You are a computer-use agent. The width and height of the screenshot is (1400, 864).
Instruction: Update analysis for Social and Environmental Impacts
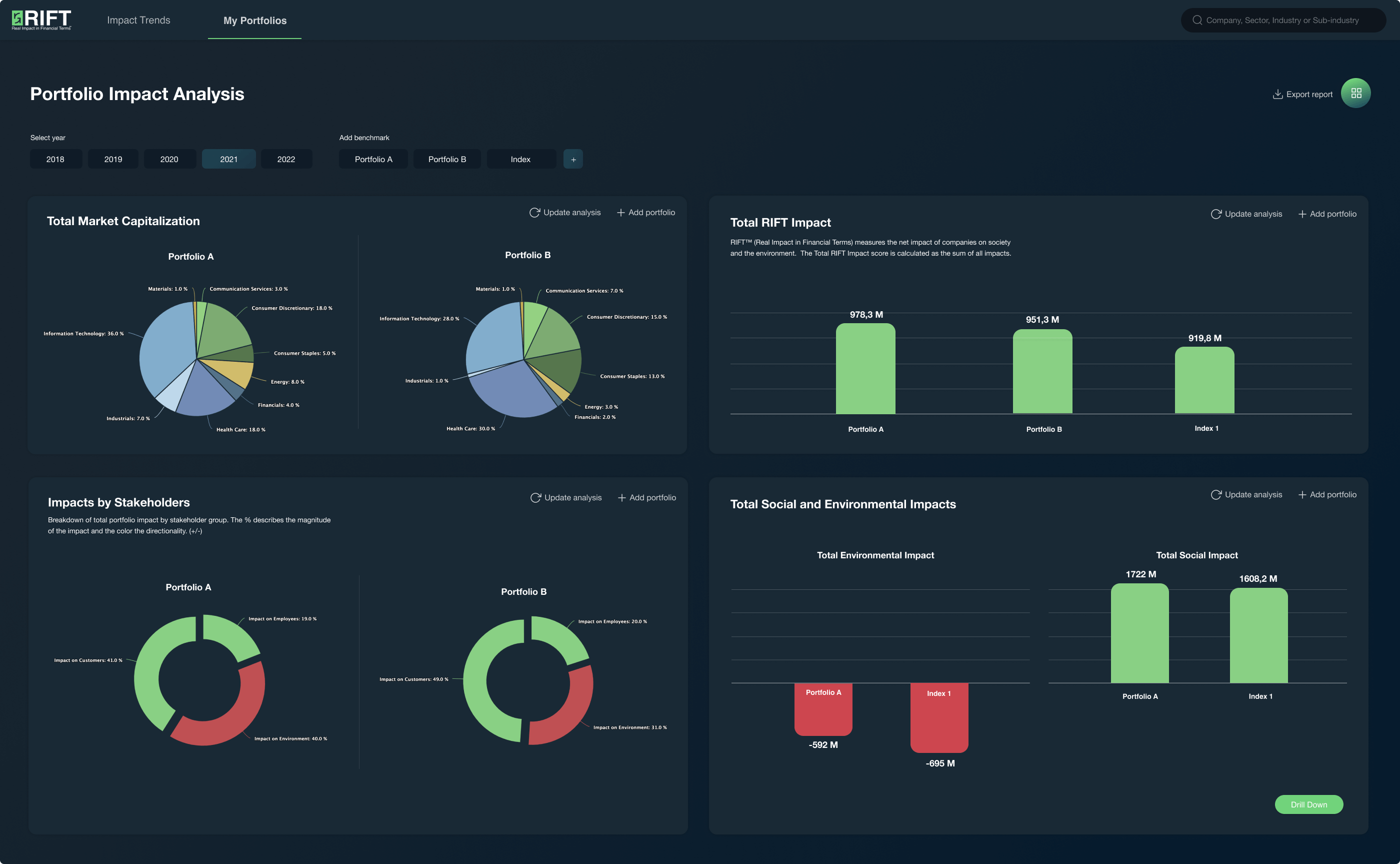pos(1253,495)
